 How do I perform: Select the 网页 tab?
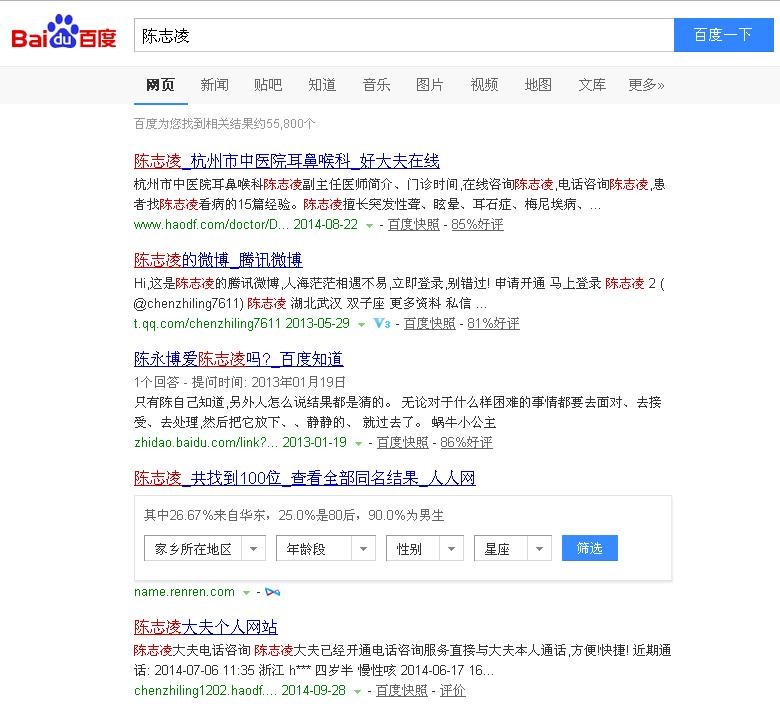[160, 85]
